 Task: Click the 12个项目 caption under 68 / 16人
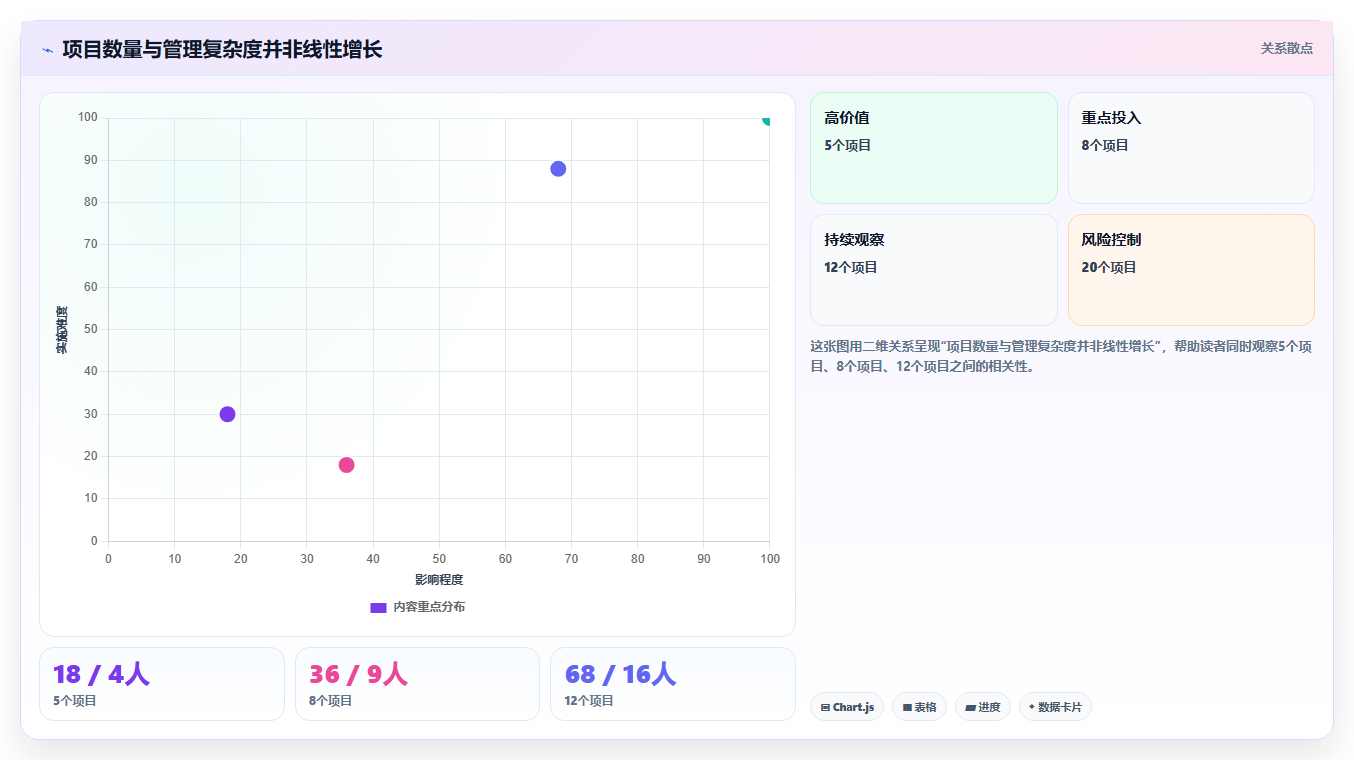(x=589, y=701)
